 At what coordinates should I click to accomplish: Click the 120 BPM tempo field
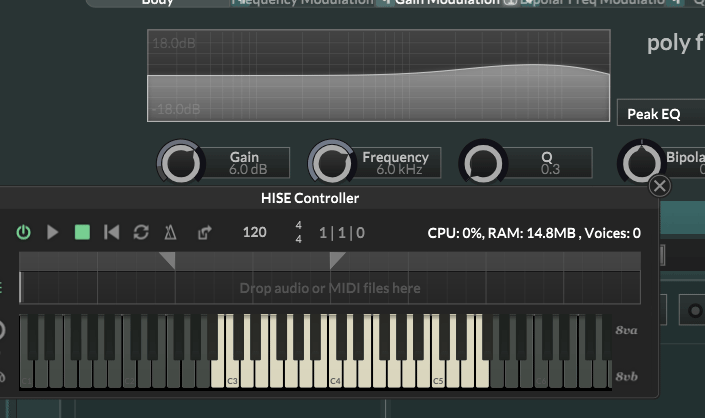[255, 232]
